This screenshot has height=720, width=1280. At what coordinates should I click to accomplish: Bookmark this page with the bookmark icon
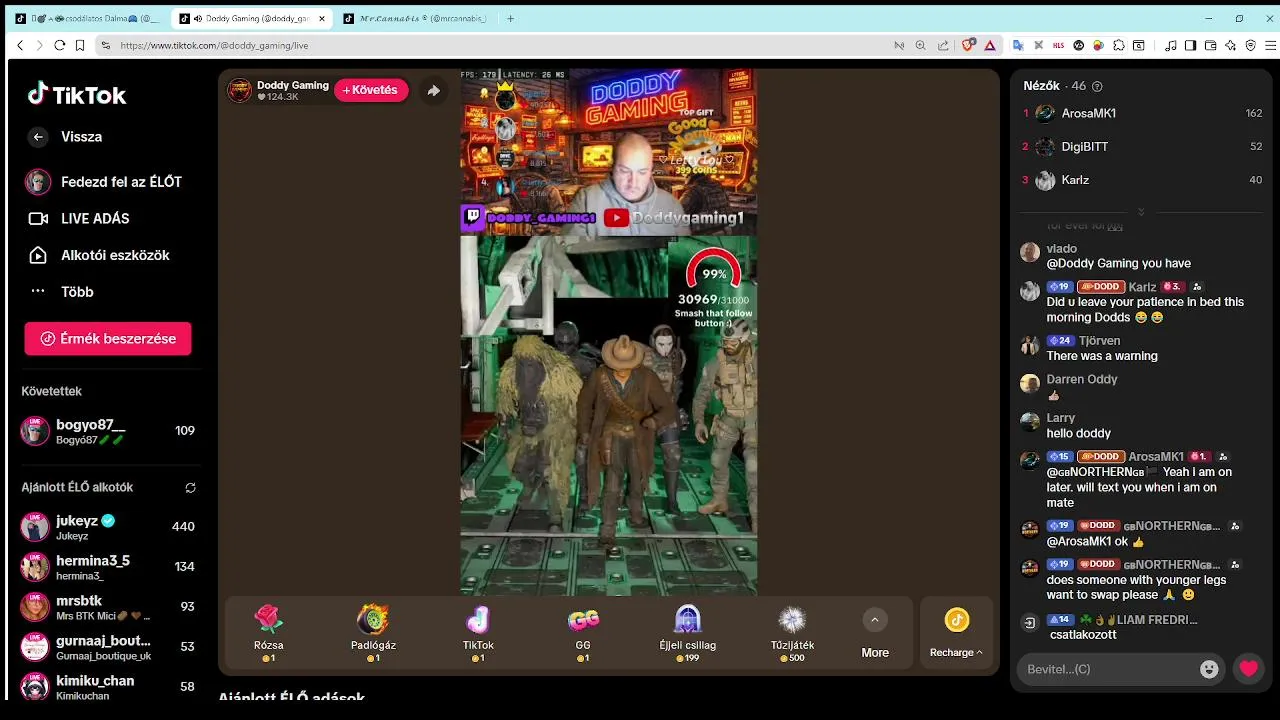point(79,45)
